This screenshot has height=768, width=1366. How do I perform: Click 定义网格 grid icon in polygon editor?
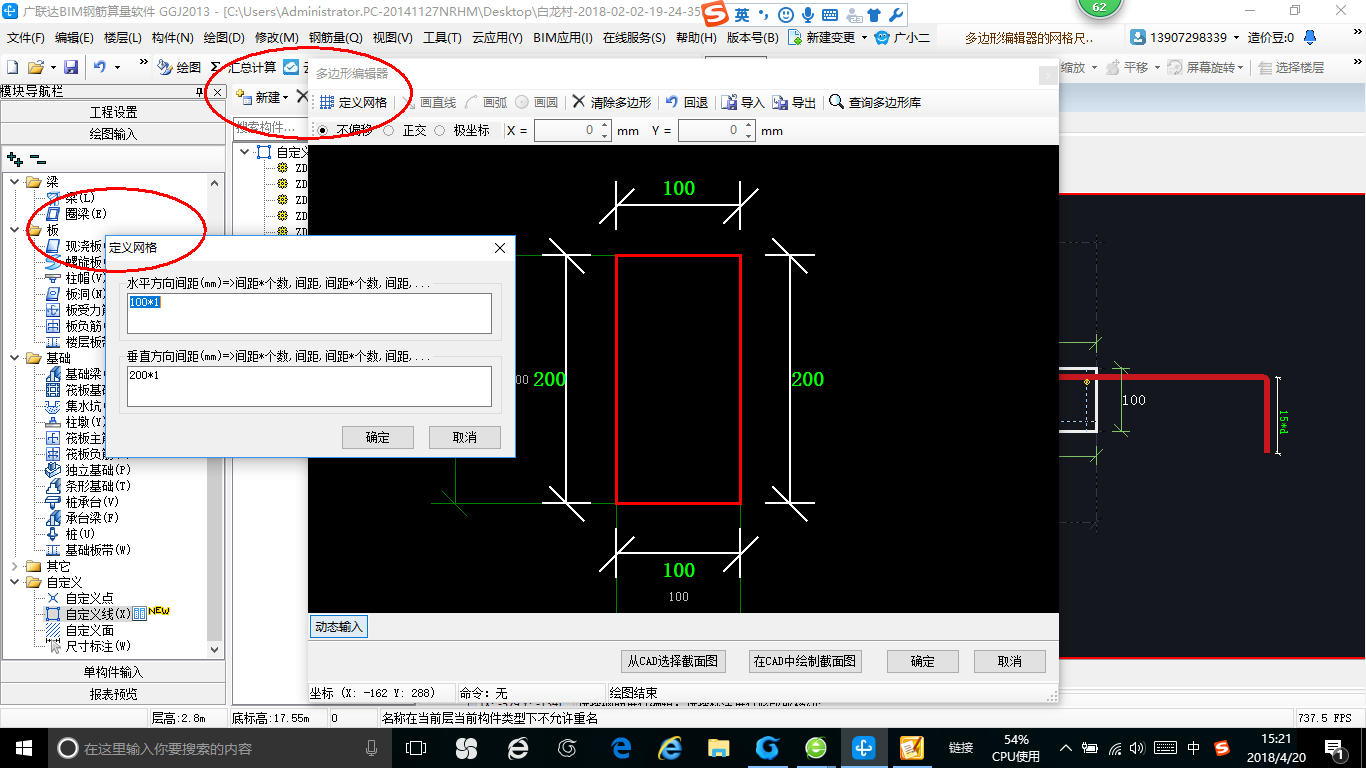point(353,102)
